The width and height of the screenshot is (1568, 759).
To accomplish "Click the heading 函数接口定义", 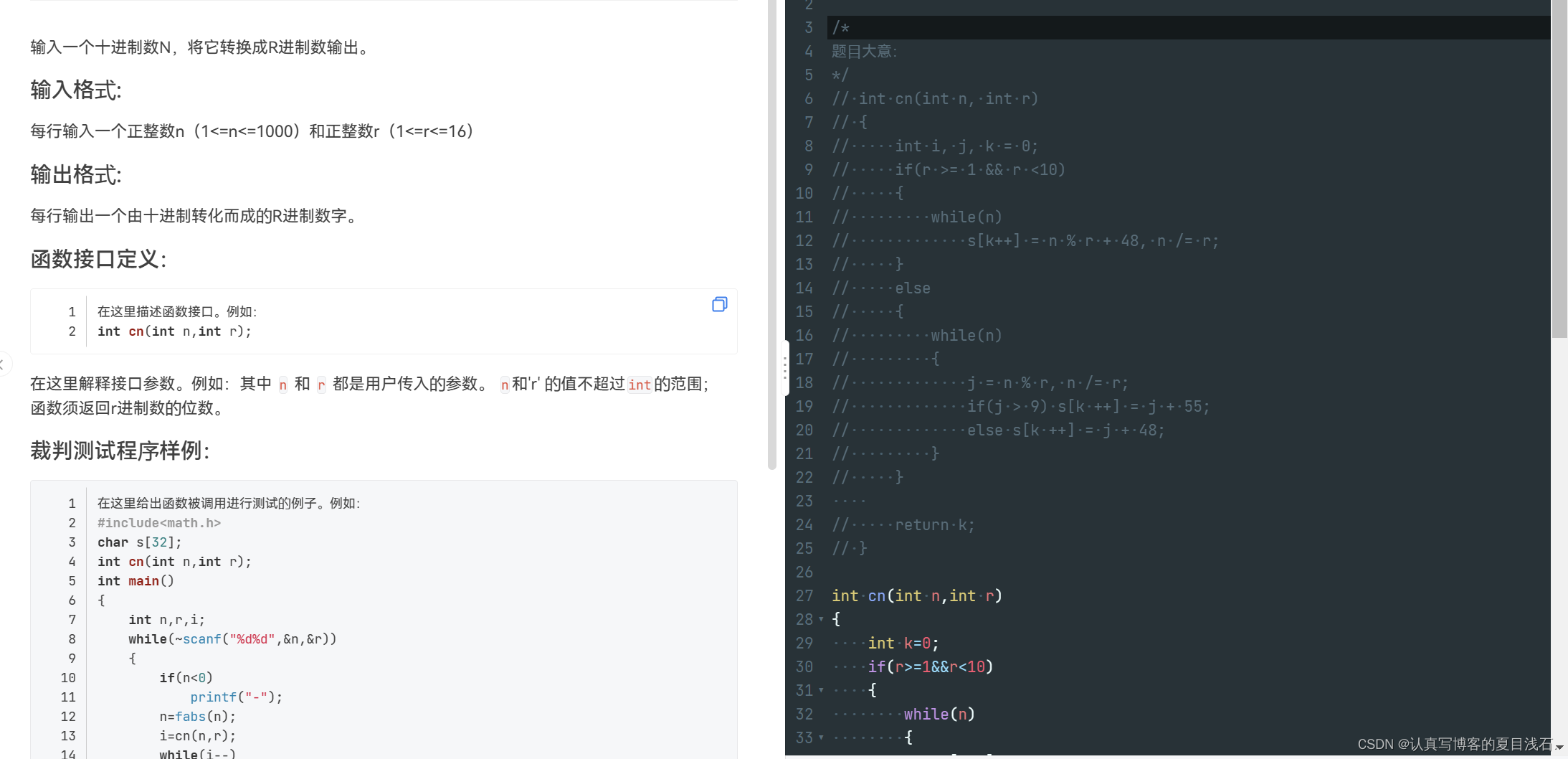I will coord(98,260).
